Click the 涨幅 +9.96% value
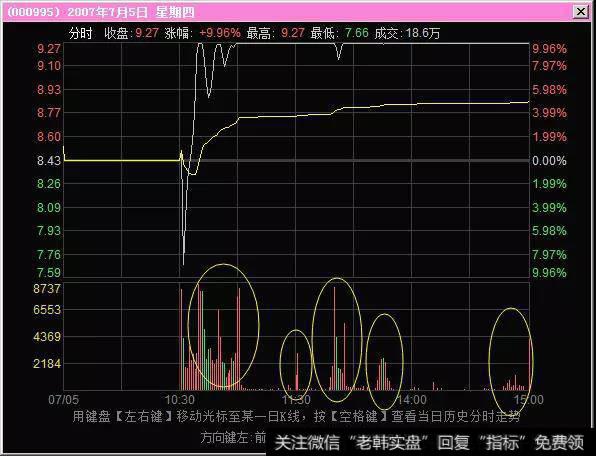This screenshot has height=456, width=596. [x=220, y=33]
